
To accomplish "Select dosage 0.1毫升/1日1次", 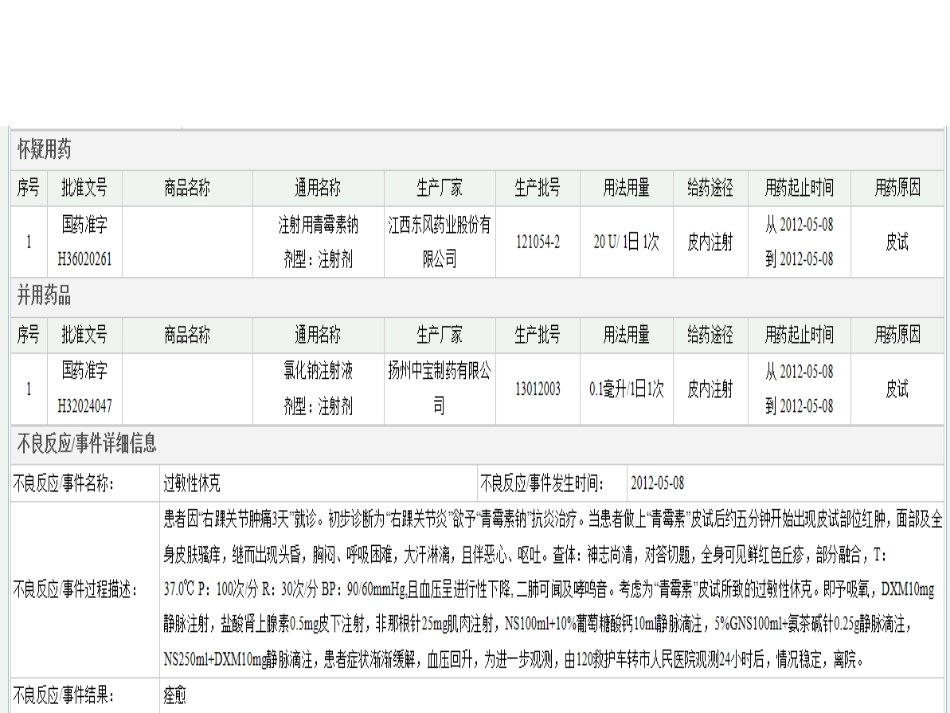I will (626, 389).
